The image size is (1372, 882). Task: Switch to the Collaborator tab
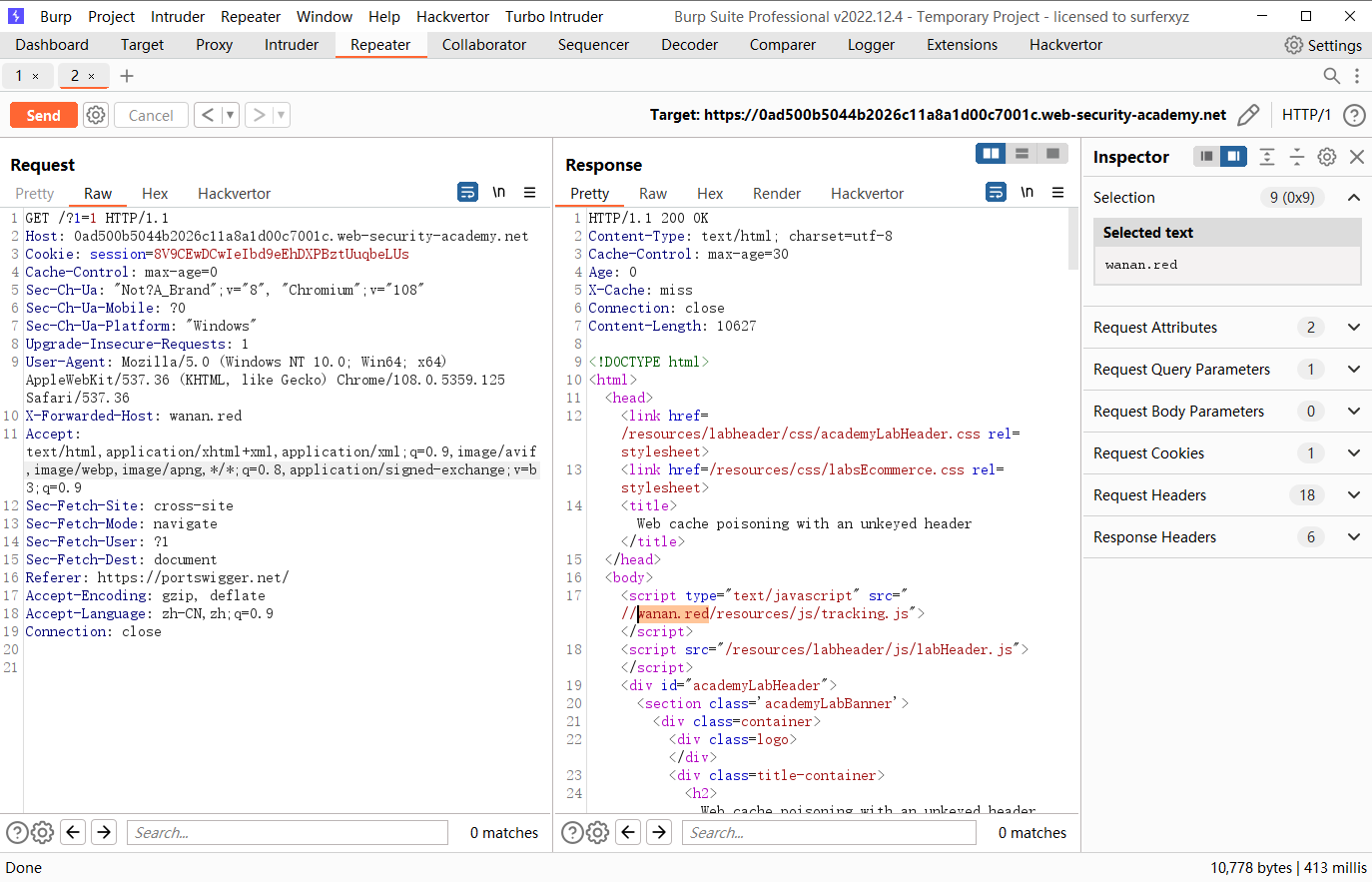click(484, 45)
